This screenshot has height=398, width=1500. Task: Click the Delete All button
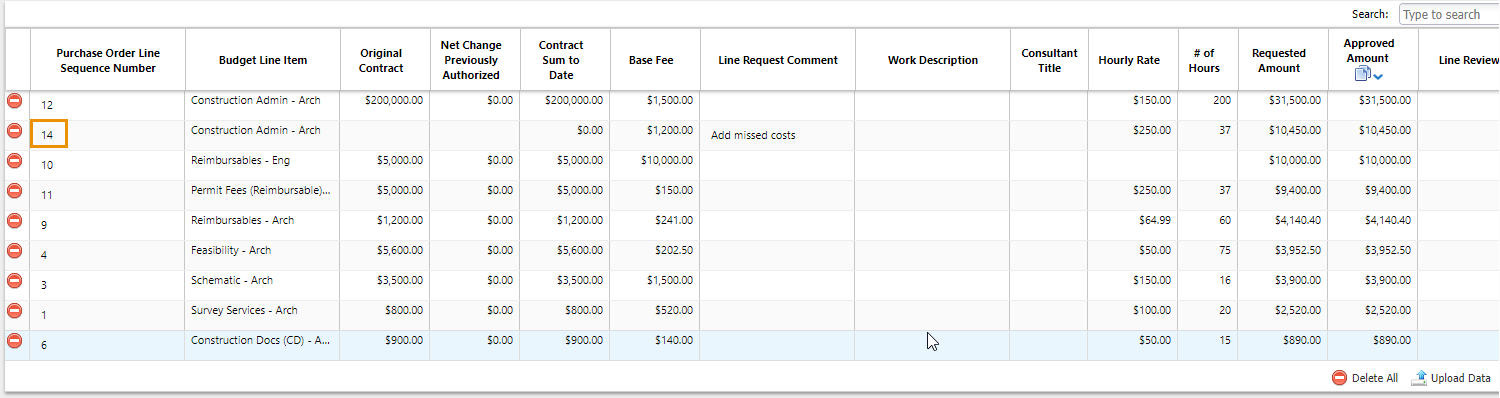tap(1365, 378)
